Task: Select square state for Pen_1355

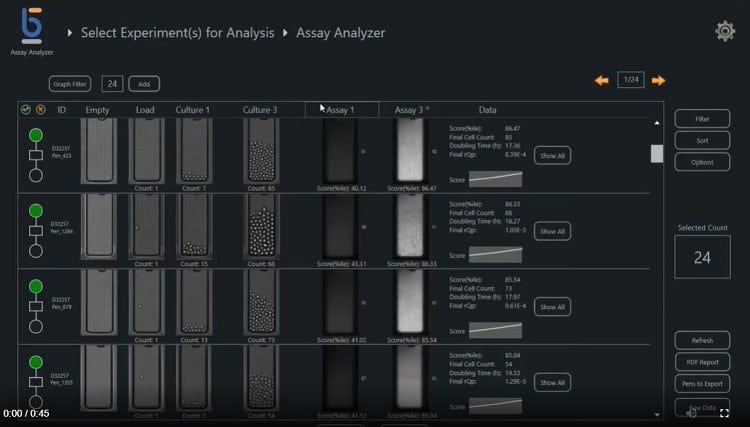Action: click(36, 382)
